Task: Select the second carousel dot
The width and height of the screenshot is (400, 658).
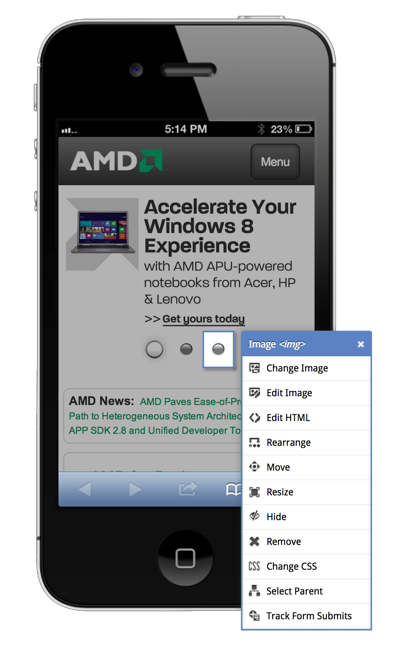Action: (186, 349)
